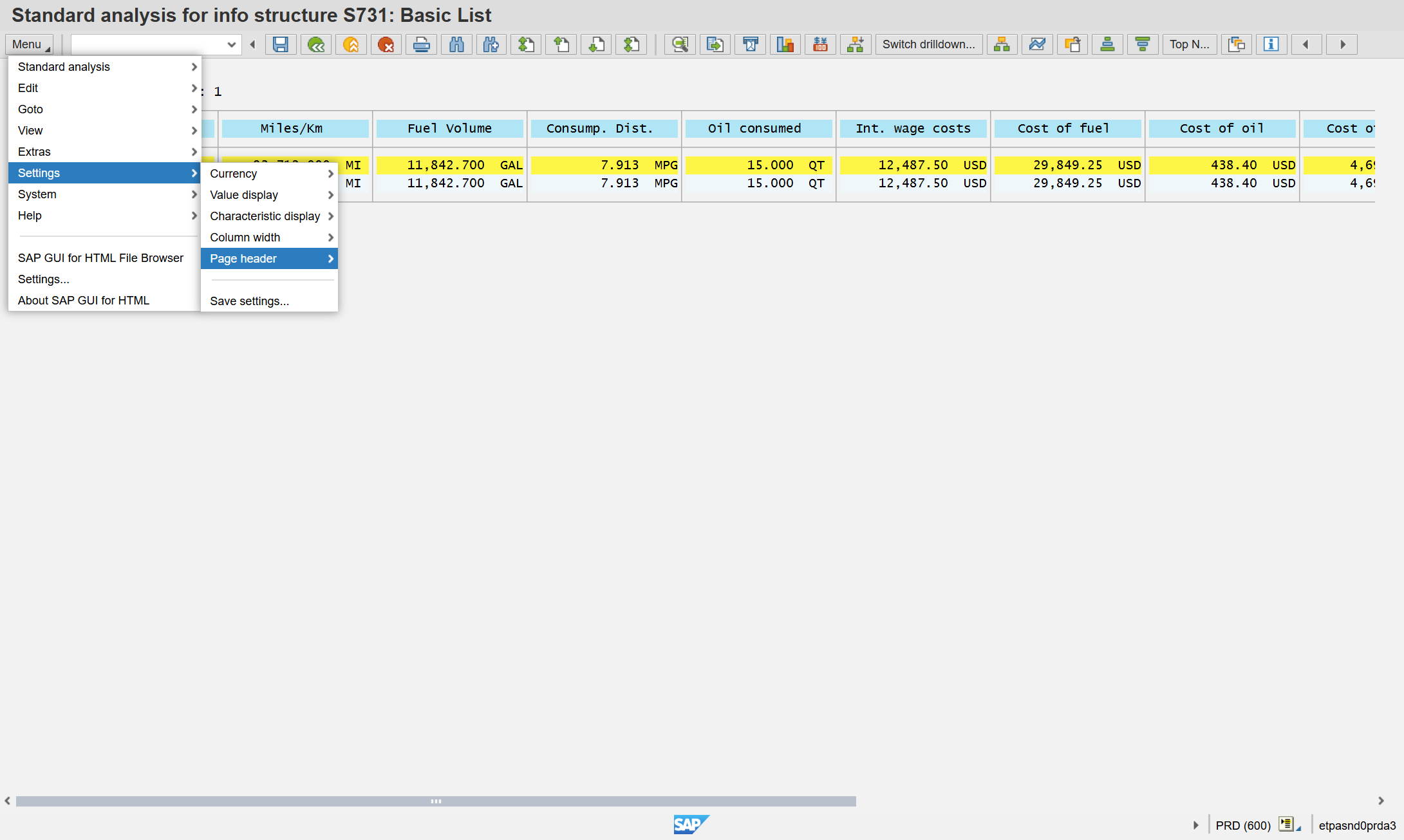Image resolution: width=1404 pixels, height=840 pixels.
Task: Collapse the command field with left arrow
Action: coord(252,44)
